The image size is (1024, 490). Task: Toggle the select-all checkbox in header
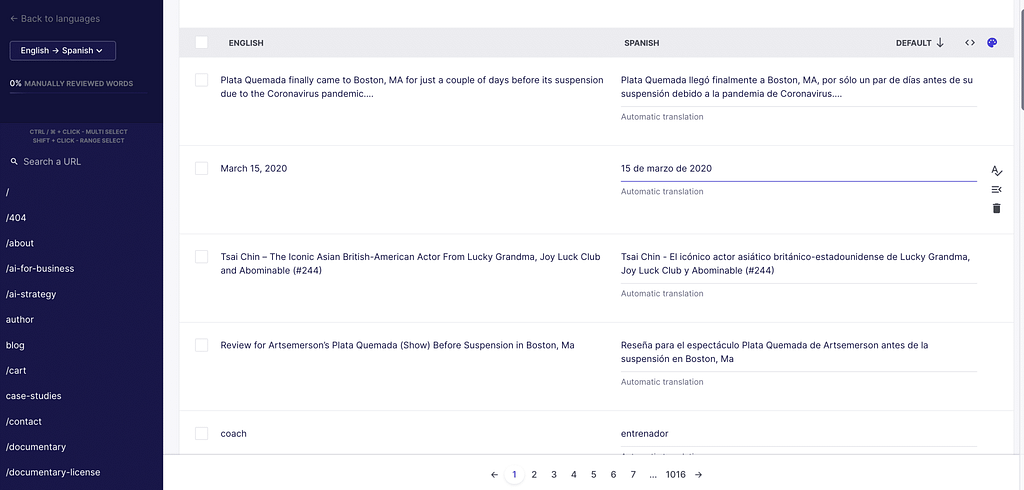tap(201, 43)
